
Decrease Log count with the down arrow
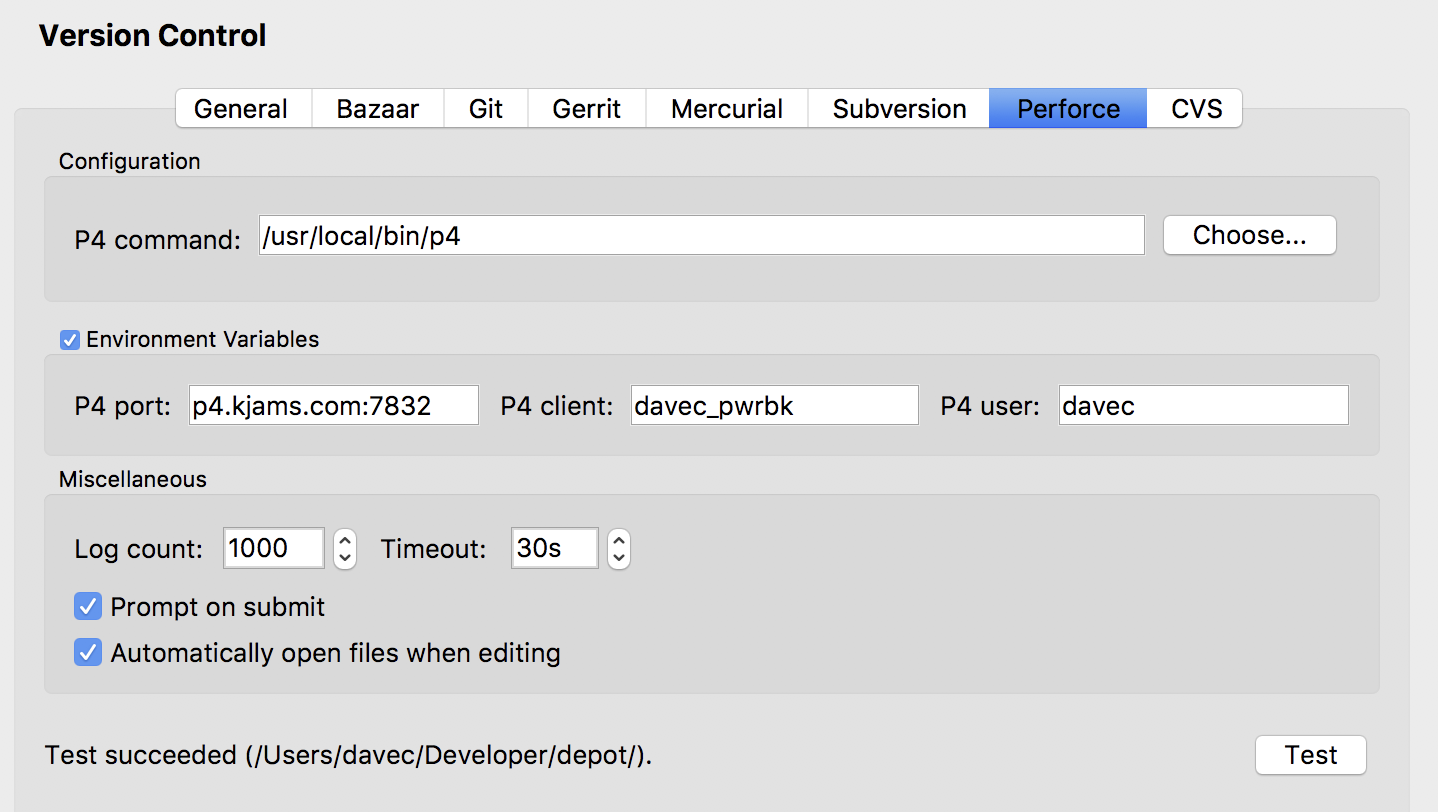[345, 557]
